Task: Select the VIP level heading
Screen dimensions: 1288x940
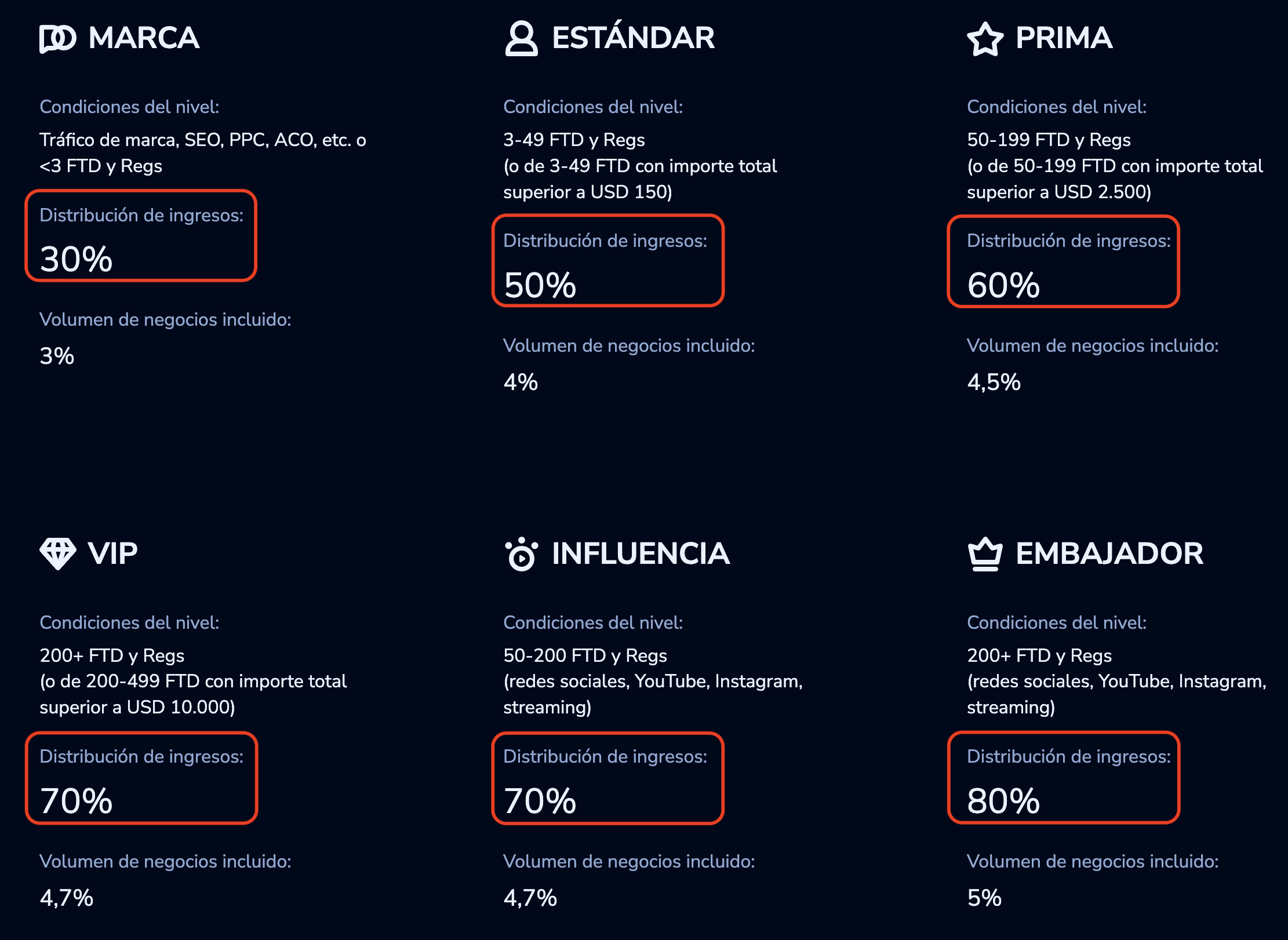Action: pos(112,553)
